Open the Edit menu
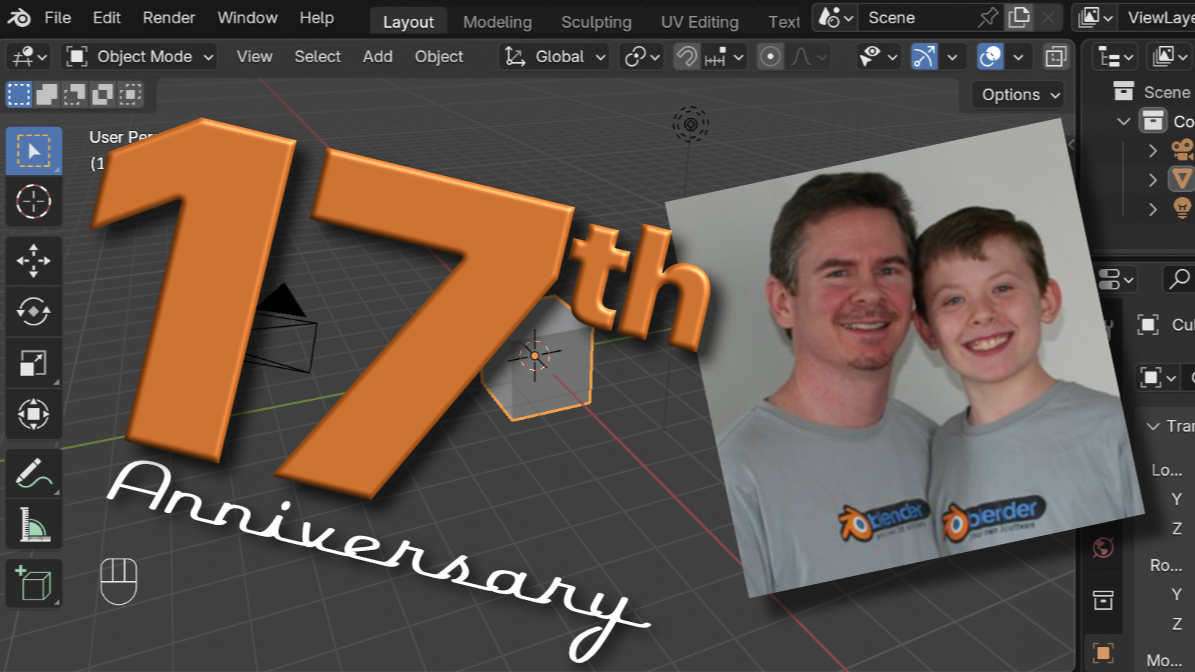The width and height of the screenshot is (1195, 672). (106, 18)
